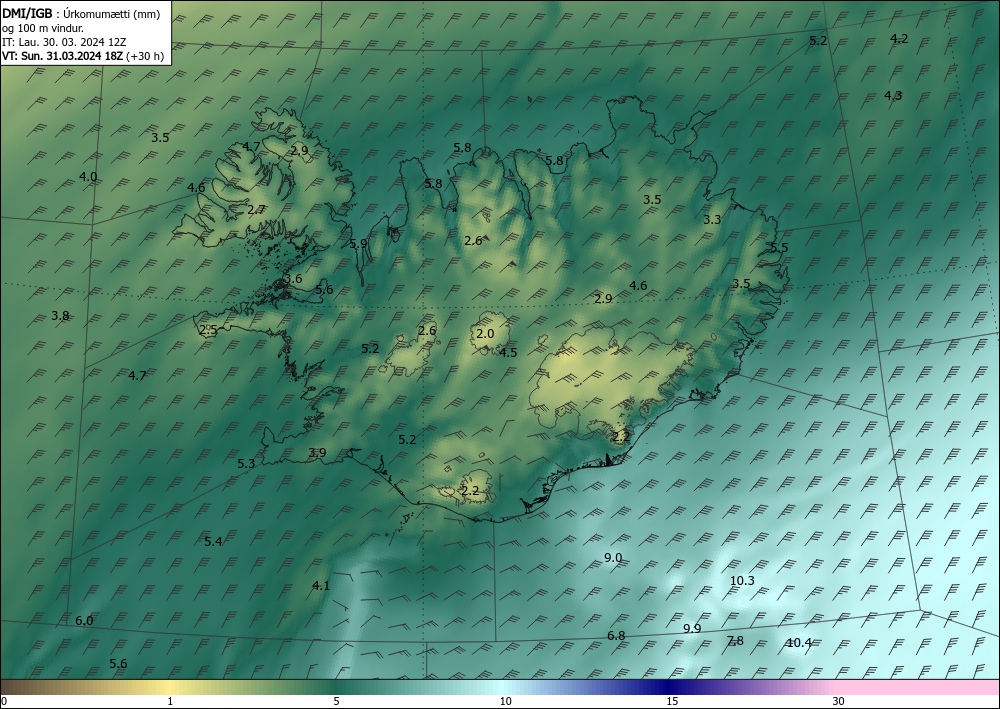Click the '5' label on the color scale

336,701
